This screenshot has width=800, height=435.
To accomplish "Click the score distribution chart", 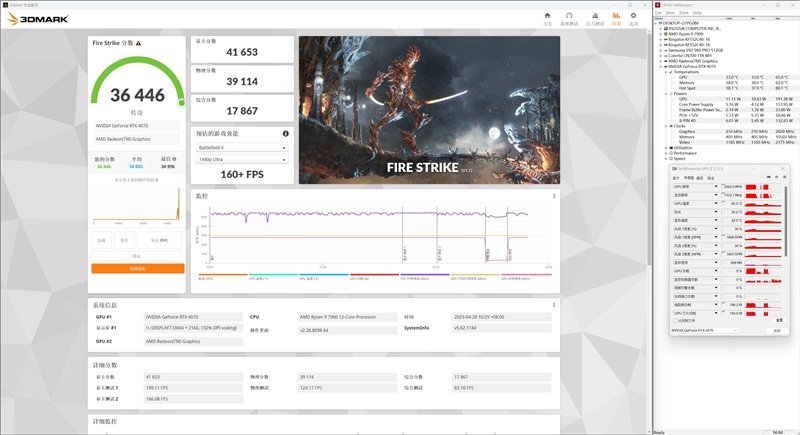I will [137, 205].
